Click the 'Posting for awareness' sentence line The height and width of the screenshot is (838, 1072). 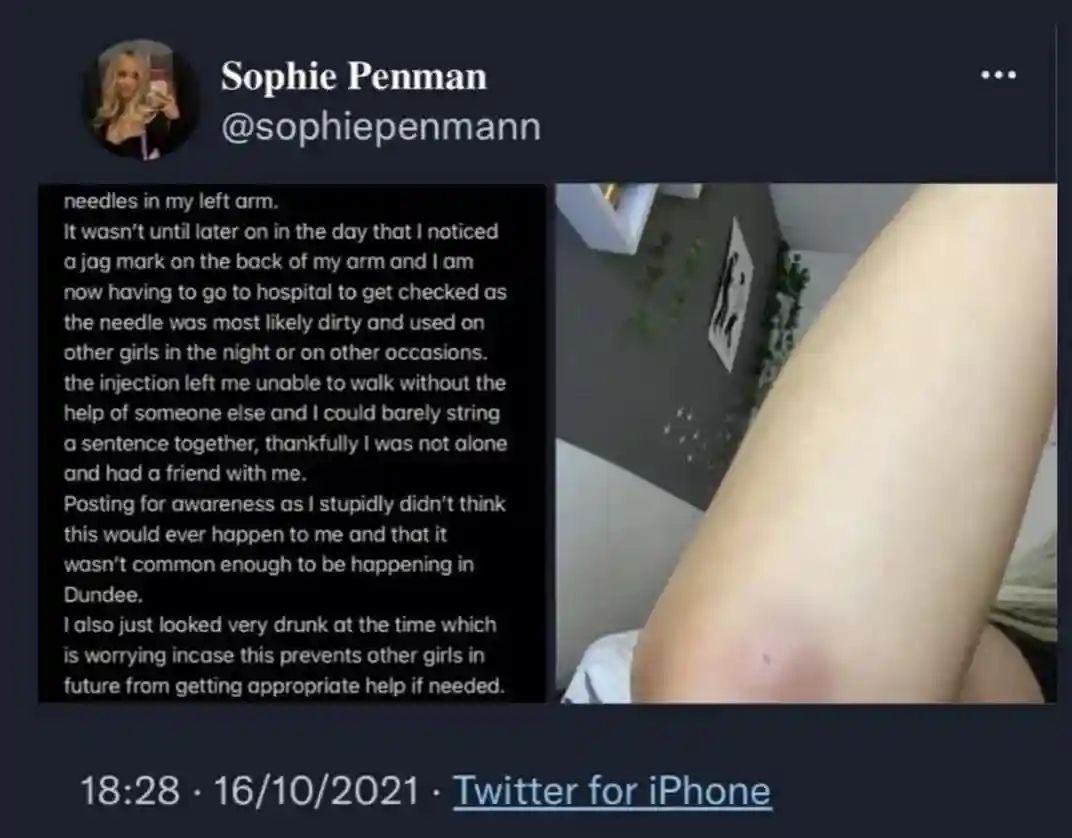tap(284, 504)
